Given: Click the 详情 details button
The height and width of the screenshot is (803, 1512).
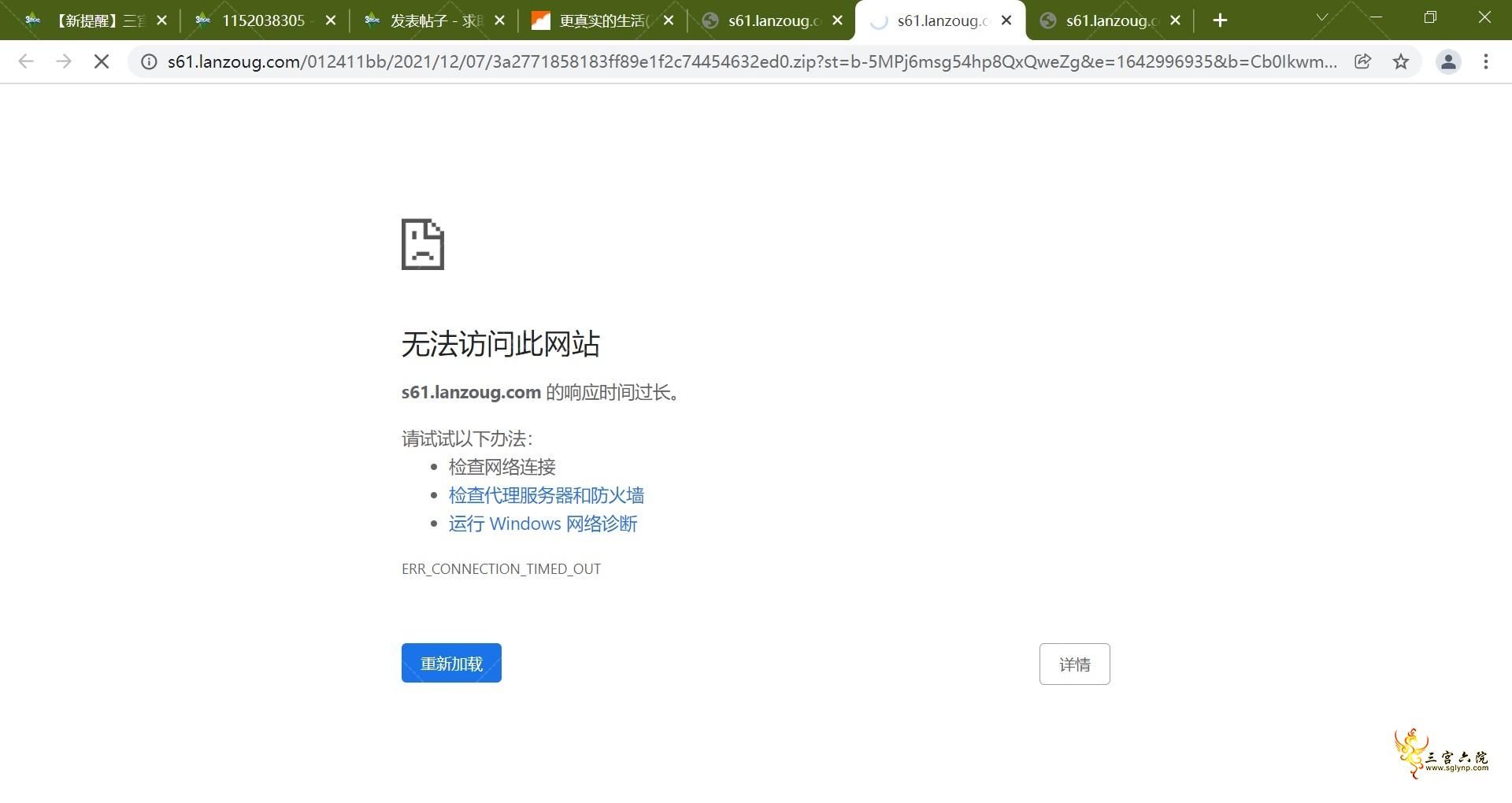Looking at the screenshot, I should [x=1074, y=664].
